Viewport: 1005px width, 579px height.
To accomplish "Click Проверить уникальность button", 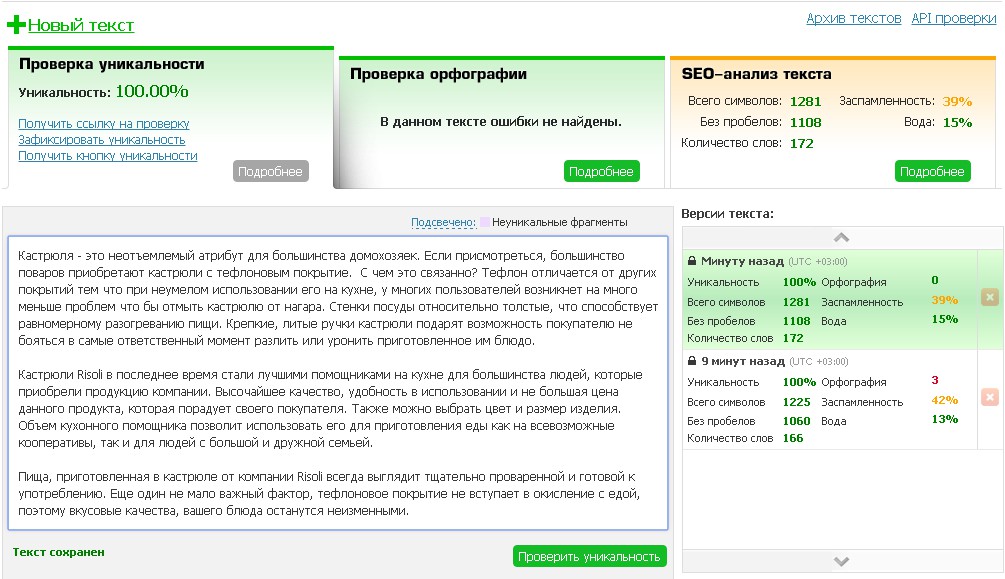I will 589,556.
